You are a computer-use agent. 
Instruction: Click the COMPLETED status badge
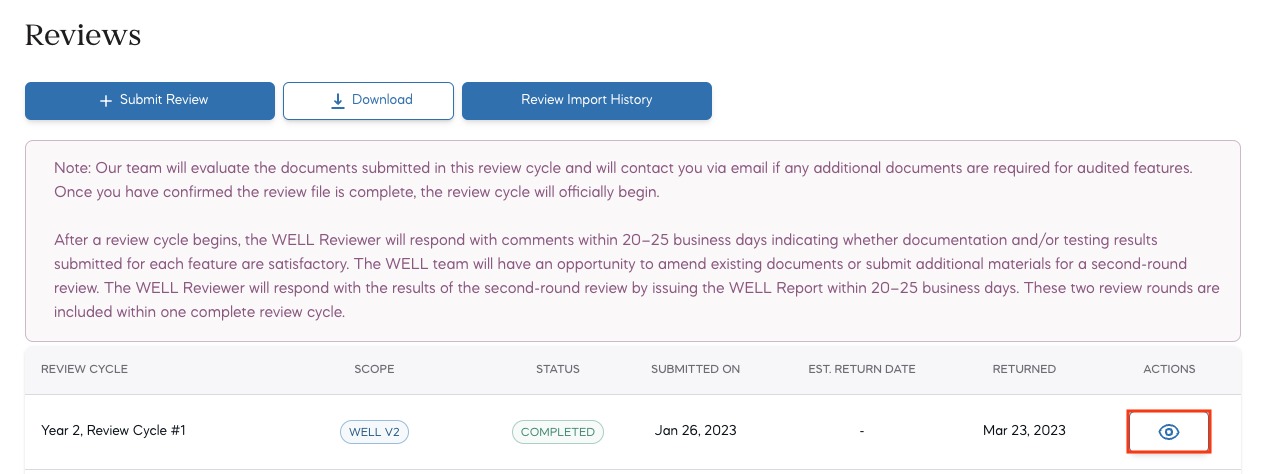point(558,432)
